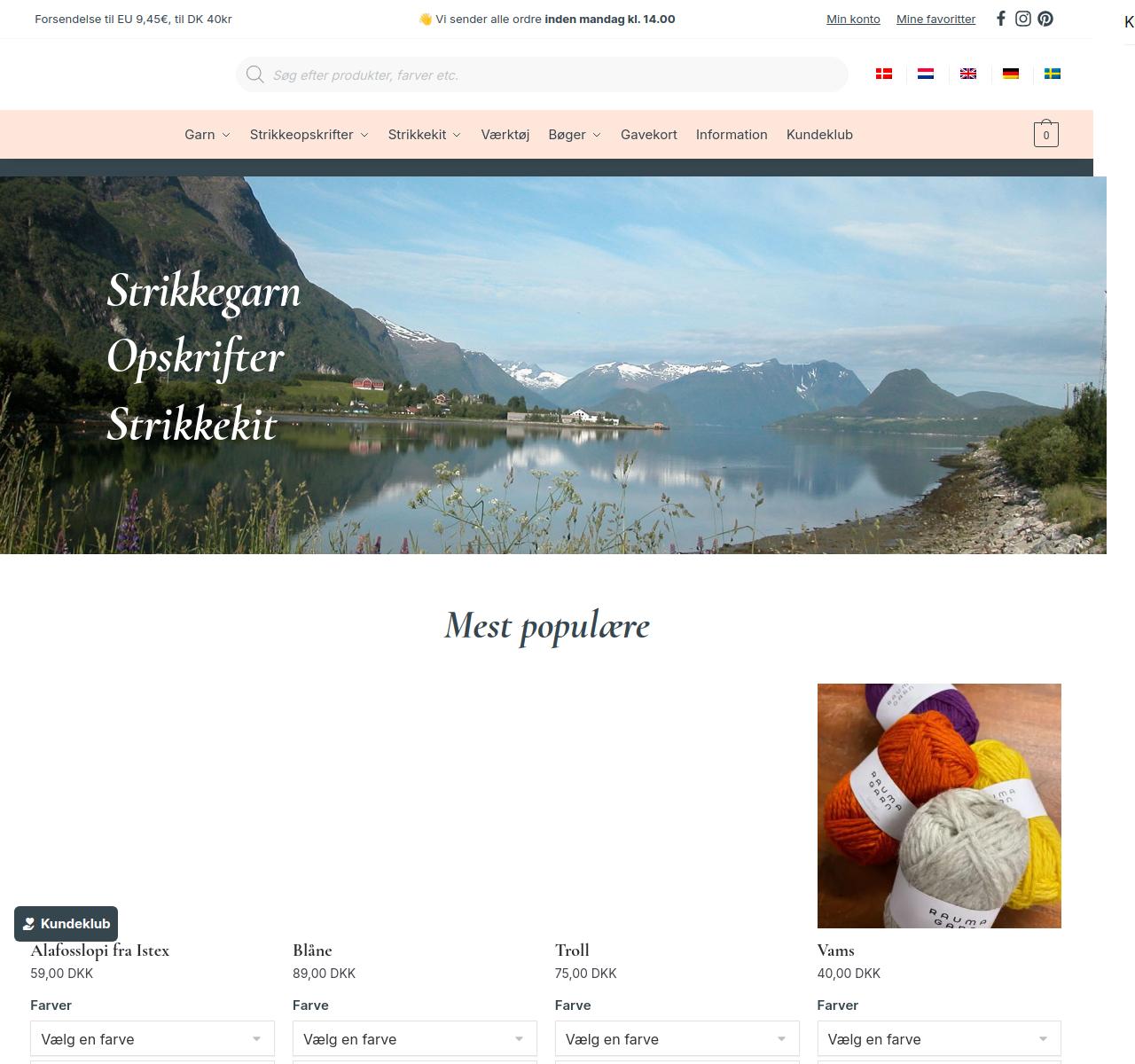Switch language with the Swedish flag
1135x1064 pixels.
[1053, 74]
